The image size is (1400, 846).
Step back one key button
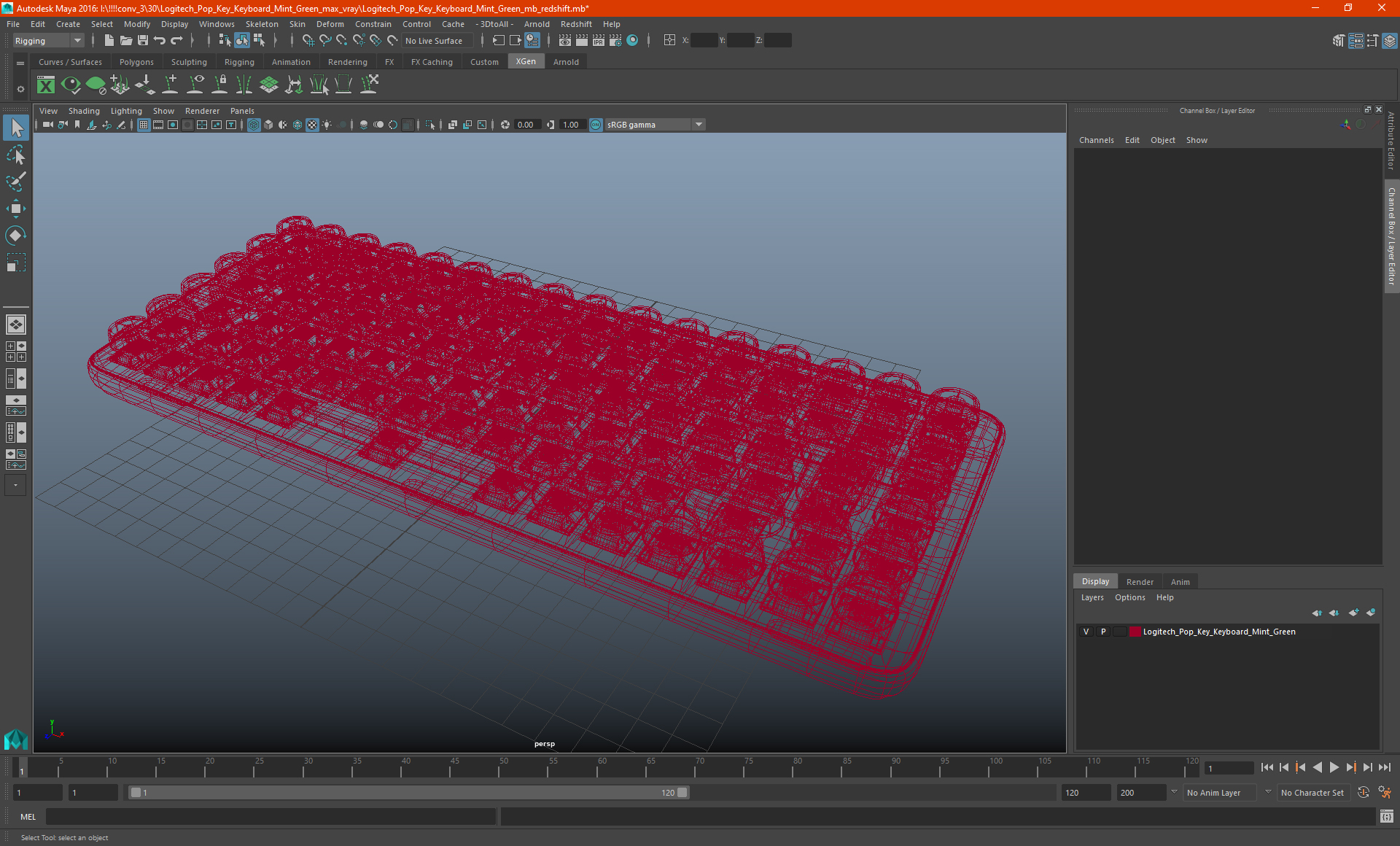point(1300,767)
